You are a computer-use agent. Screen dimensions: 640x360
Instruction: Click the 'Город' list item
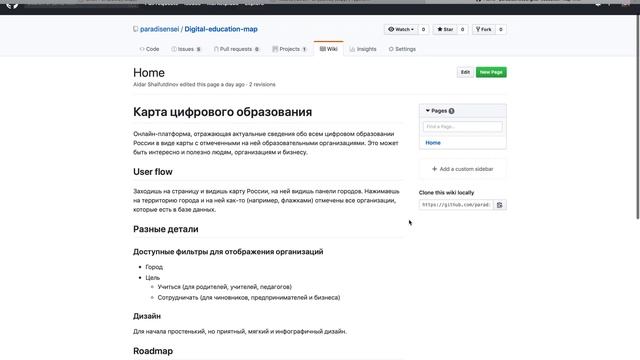(154, 267)
